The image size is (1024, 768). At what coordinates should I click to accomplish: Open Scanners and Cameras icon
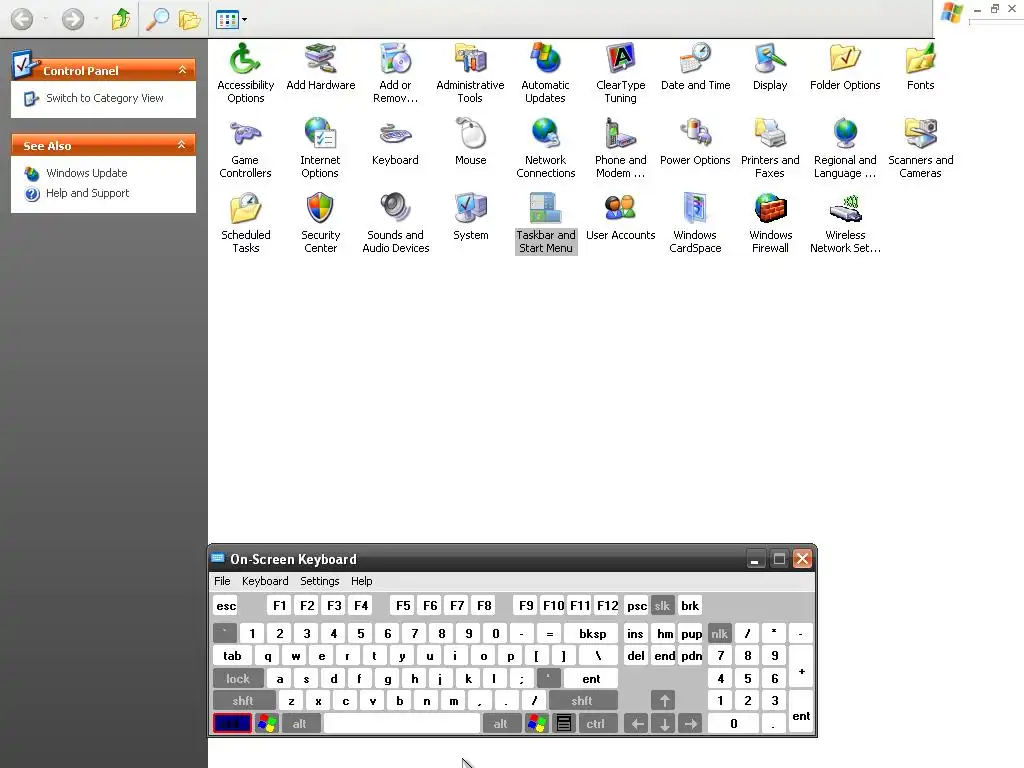click(x=920, y=148)
